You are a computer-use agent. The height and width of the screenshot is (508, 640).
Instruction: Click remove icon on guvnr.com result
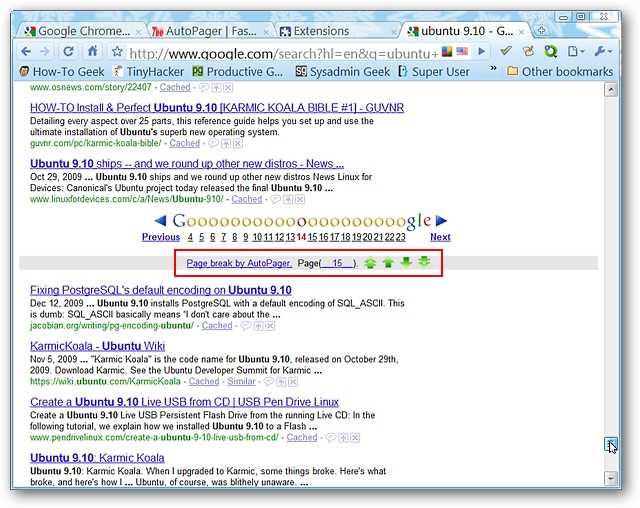pyautogui.click(x=238, y=143)
